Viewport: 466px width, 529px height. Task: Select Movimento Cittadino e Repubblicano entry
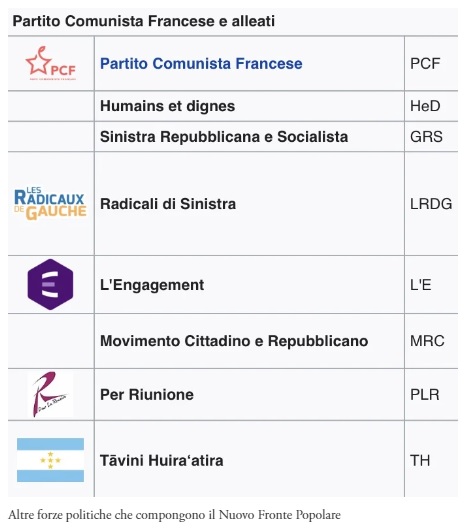point(234,341)
